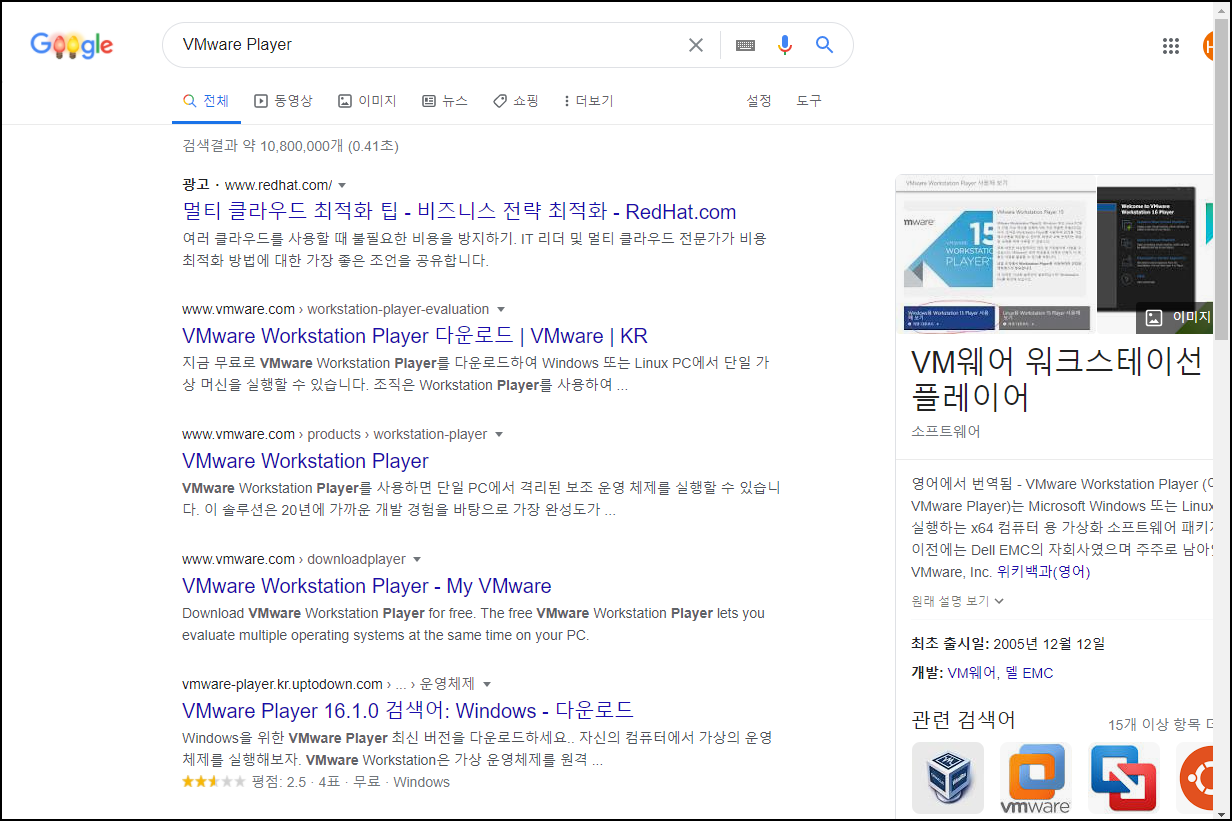
Task: Click the vmware-player.kr.uptodown.com URL text
Action: [x=282, y=685]
